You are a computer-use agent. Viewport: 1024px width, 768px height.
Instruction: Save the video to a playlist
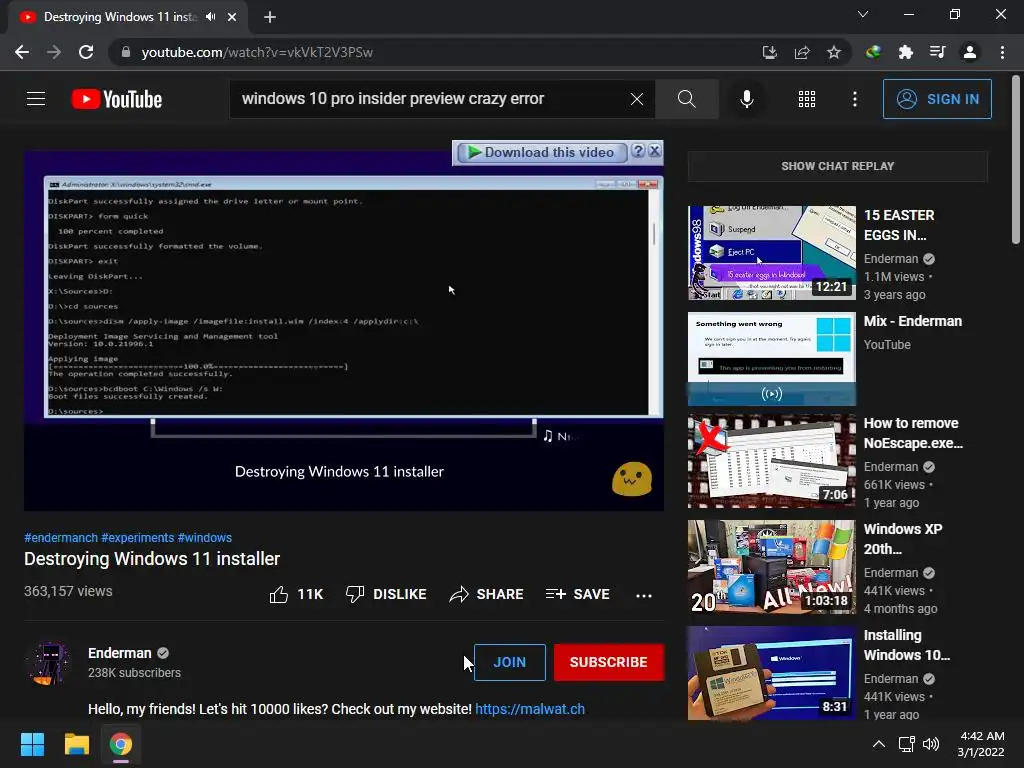(578, 594)
